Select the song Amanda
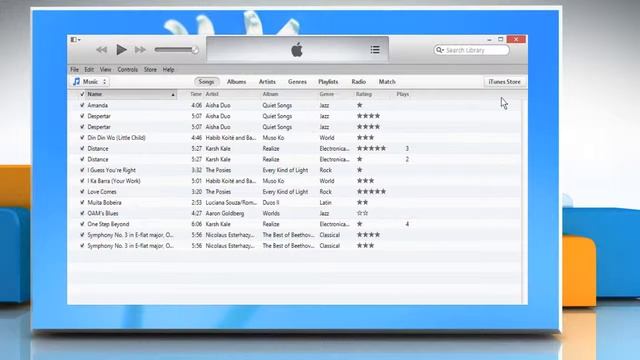This screenshot has height=360, width=640. 98,105
